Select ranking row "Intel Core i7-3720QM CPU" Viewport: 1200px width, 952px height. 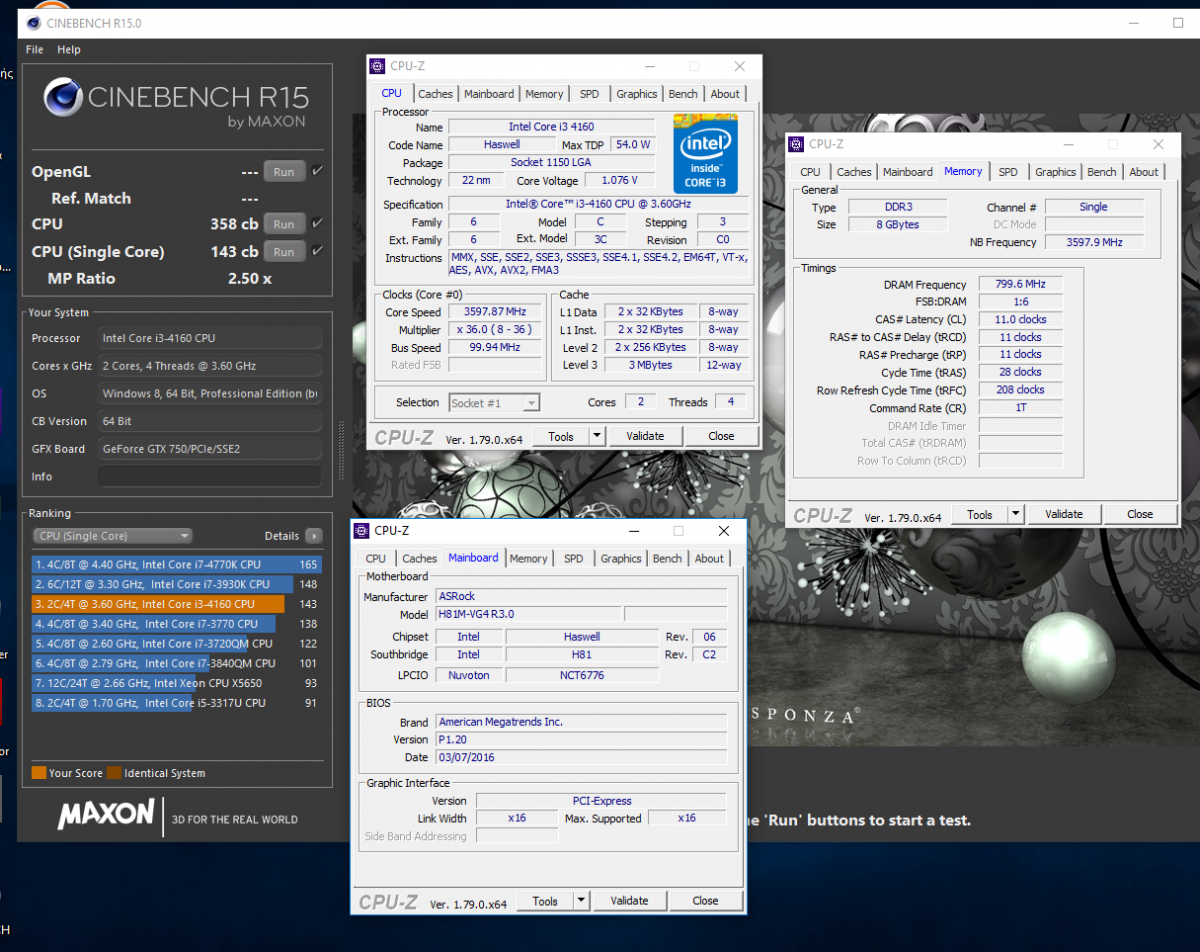coord(176,644)
